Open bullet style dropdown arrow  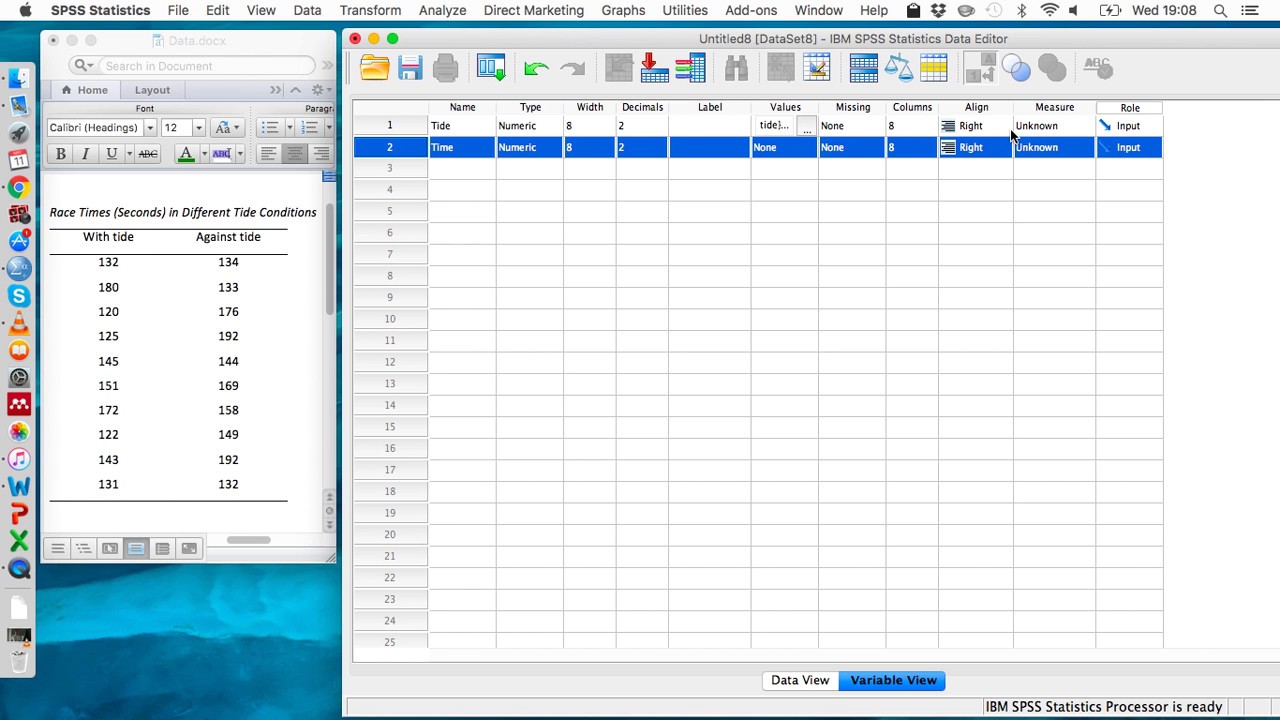point(289,127)
